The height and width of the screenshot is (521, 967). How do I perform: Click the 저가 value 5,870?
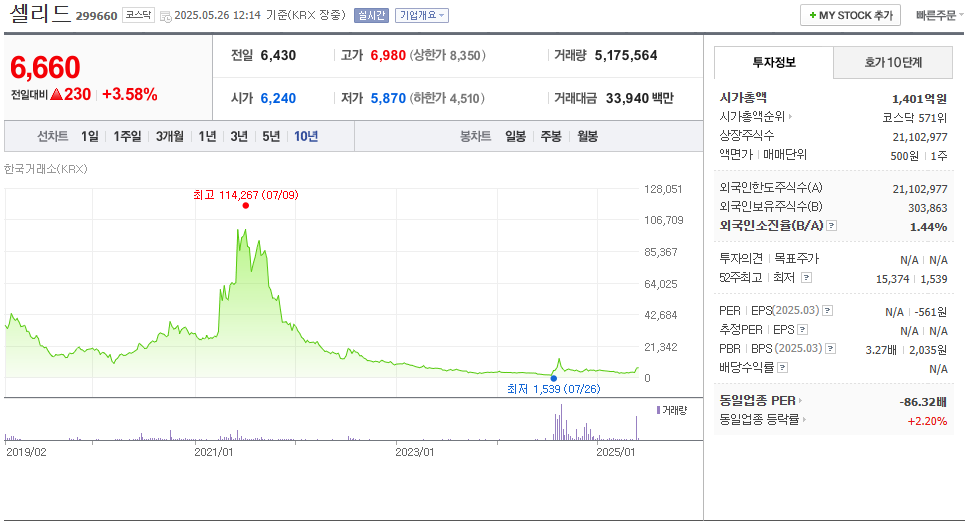[388, 98]
